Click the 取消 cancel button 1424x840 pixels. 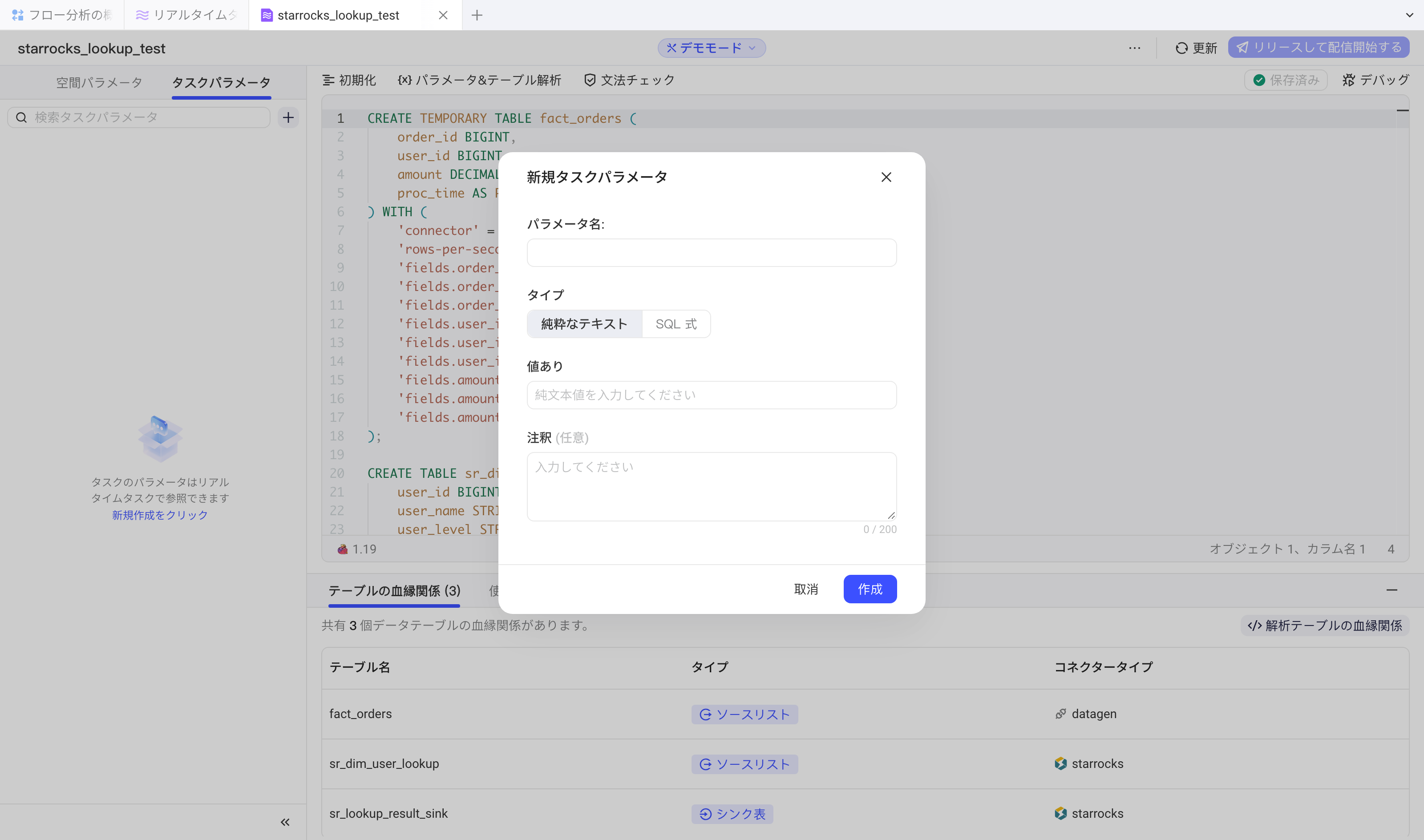click(x=806, y=589)
